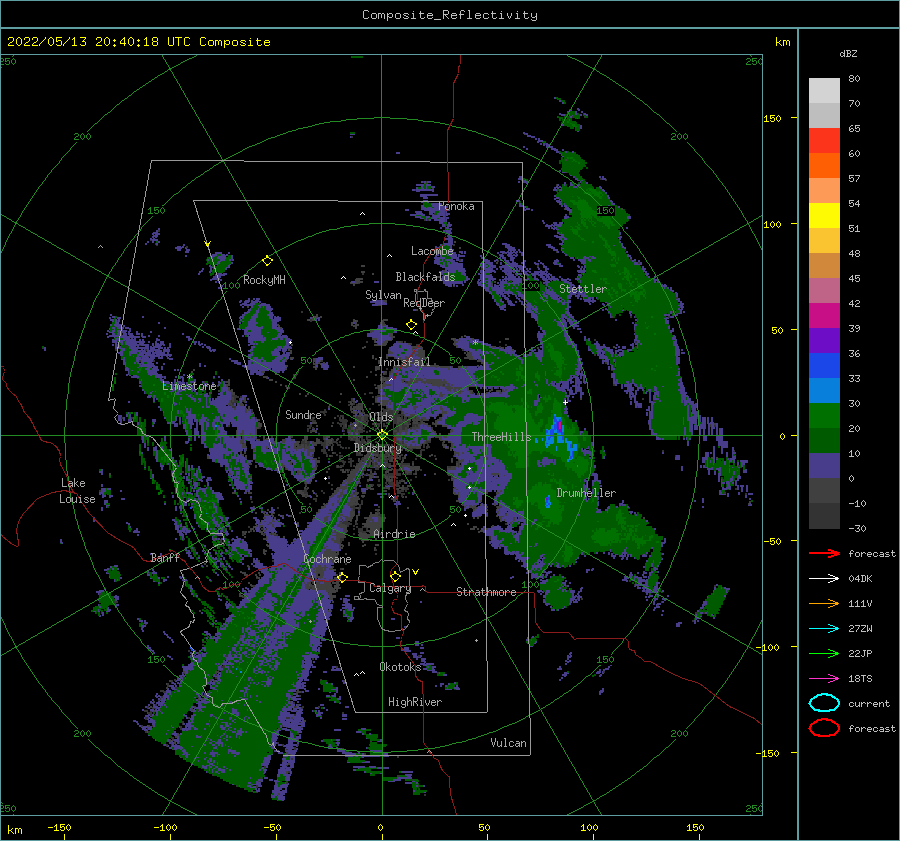Click the Composite_Reflectivity title

(450, 15)
